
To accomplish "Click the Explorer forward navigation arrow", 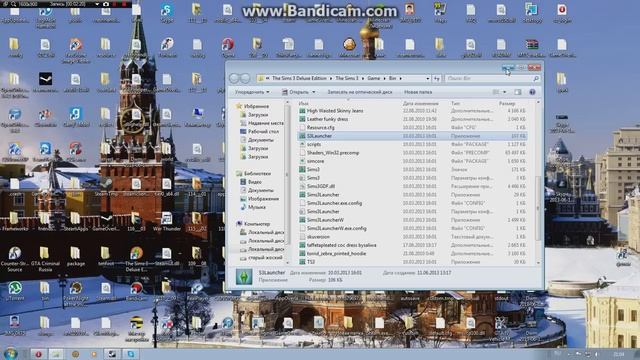I will [245, 78].
